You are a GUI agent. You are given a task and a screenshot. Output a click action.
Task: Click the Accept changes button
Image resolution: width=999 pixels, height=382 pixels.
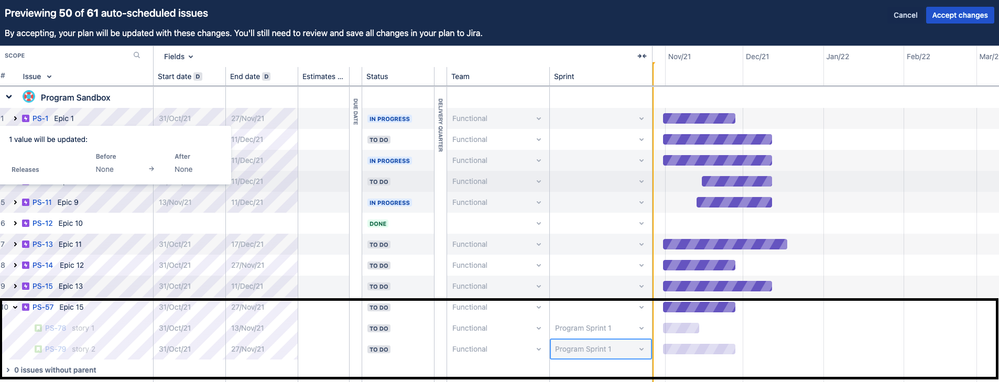tap(959, 15)
